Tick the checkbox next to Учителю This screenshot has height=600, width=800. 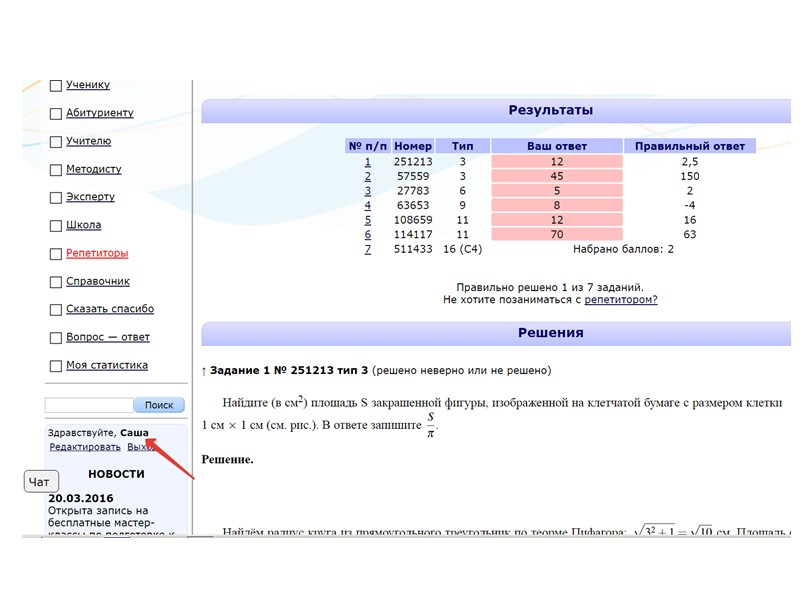pyautogui.click(x=56, y=142)
